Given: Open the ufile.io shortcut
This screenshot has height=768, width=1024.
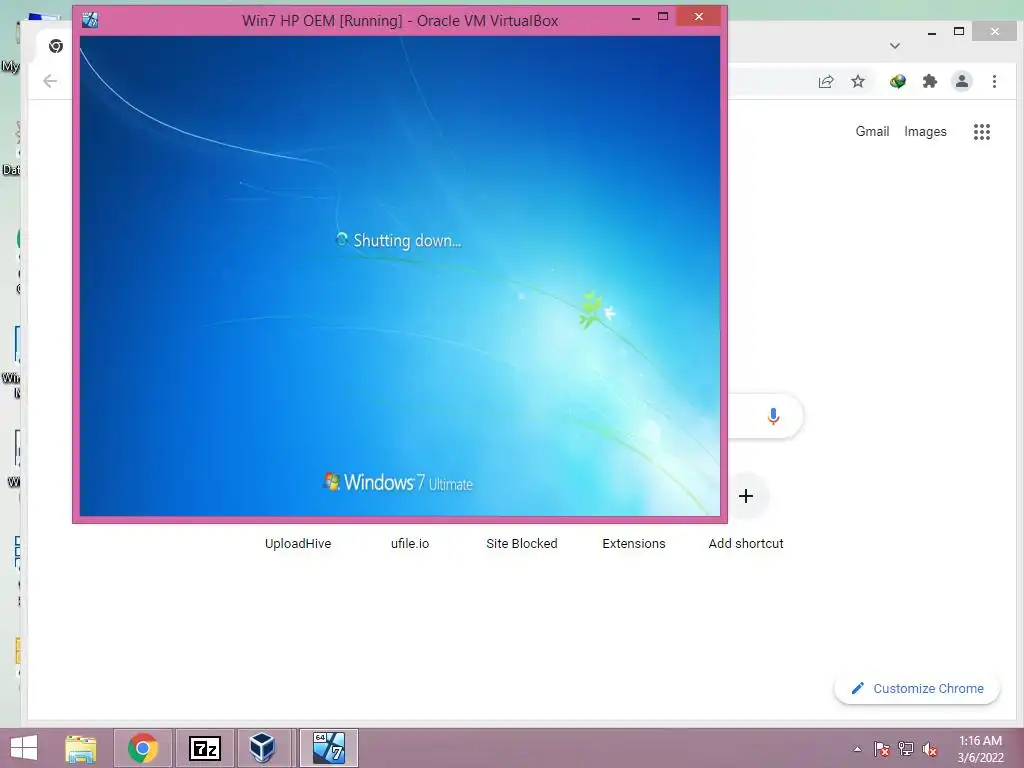Looking at the screenshot, I should 410,543.
